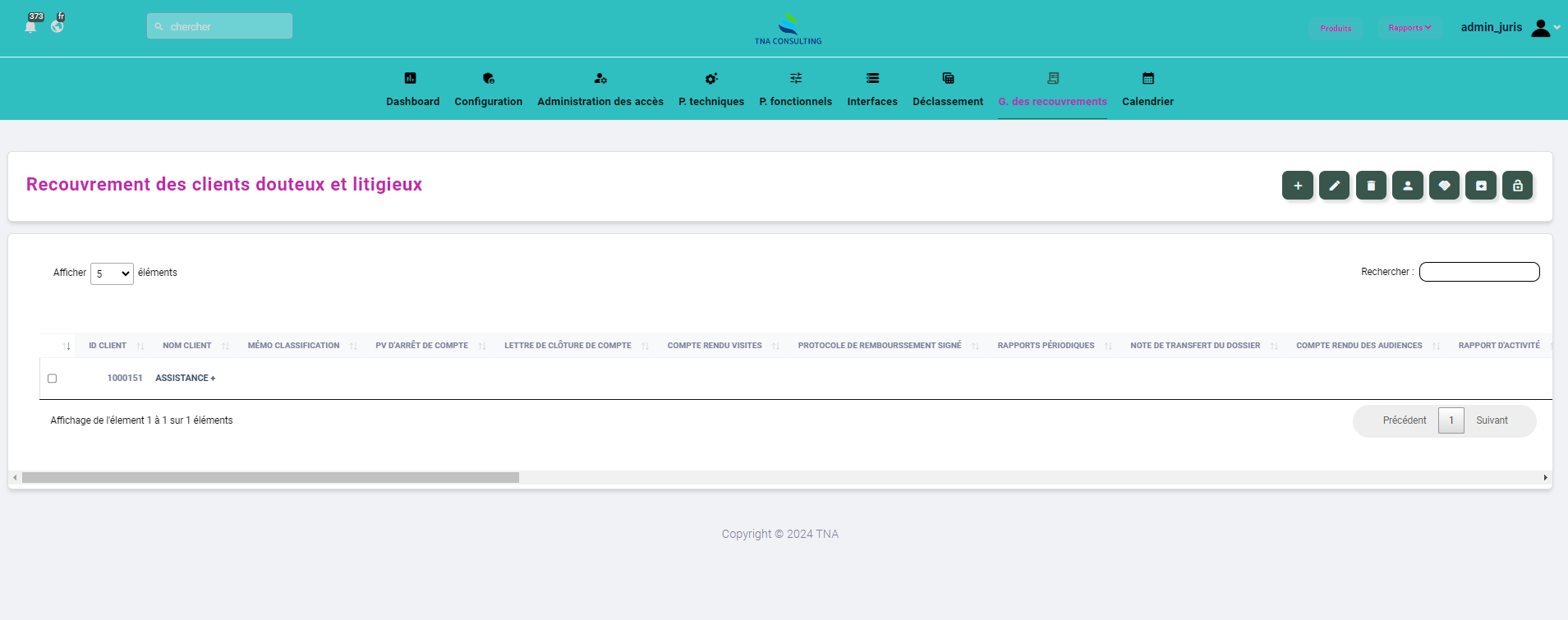Viewport: 1568px width, 620px height.
Task: Open notifications bell with 373 badge
Action: [31, 26]
